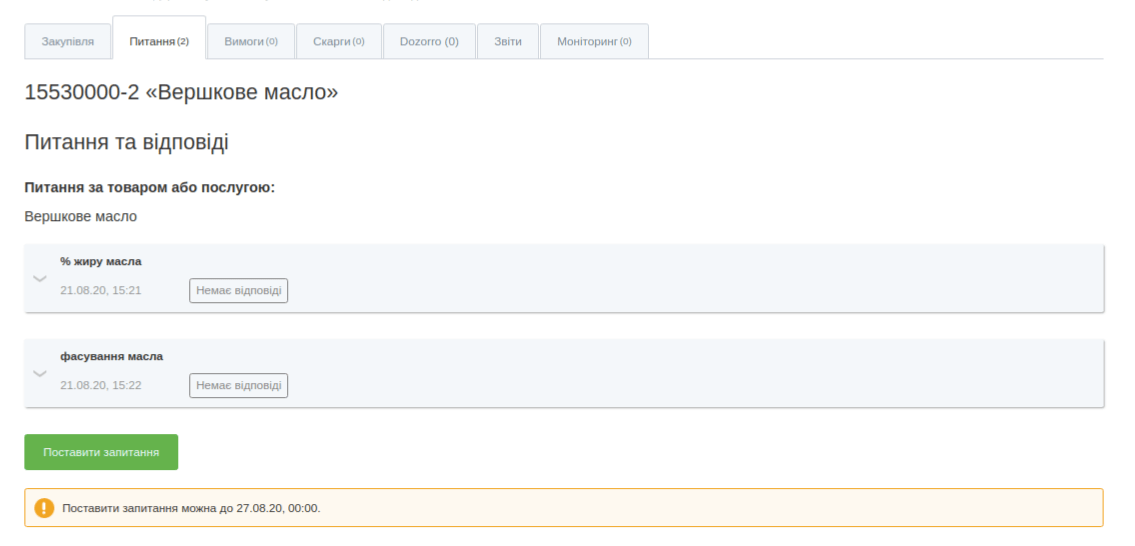Expand the 'фасування масла' question chevron
Screen dimensions: 1135x546
pos(40,373)
